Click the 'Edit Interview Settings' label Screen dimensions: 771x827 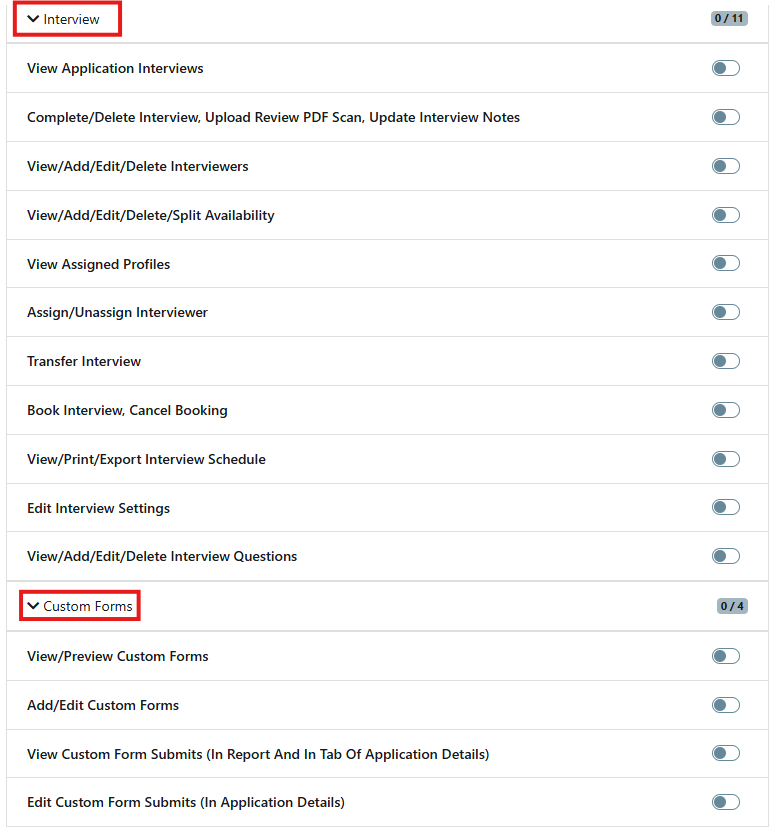[99, 508]
